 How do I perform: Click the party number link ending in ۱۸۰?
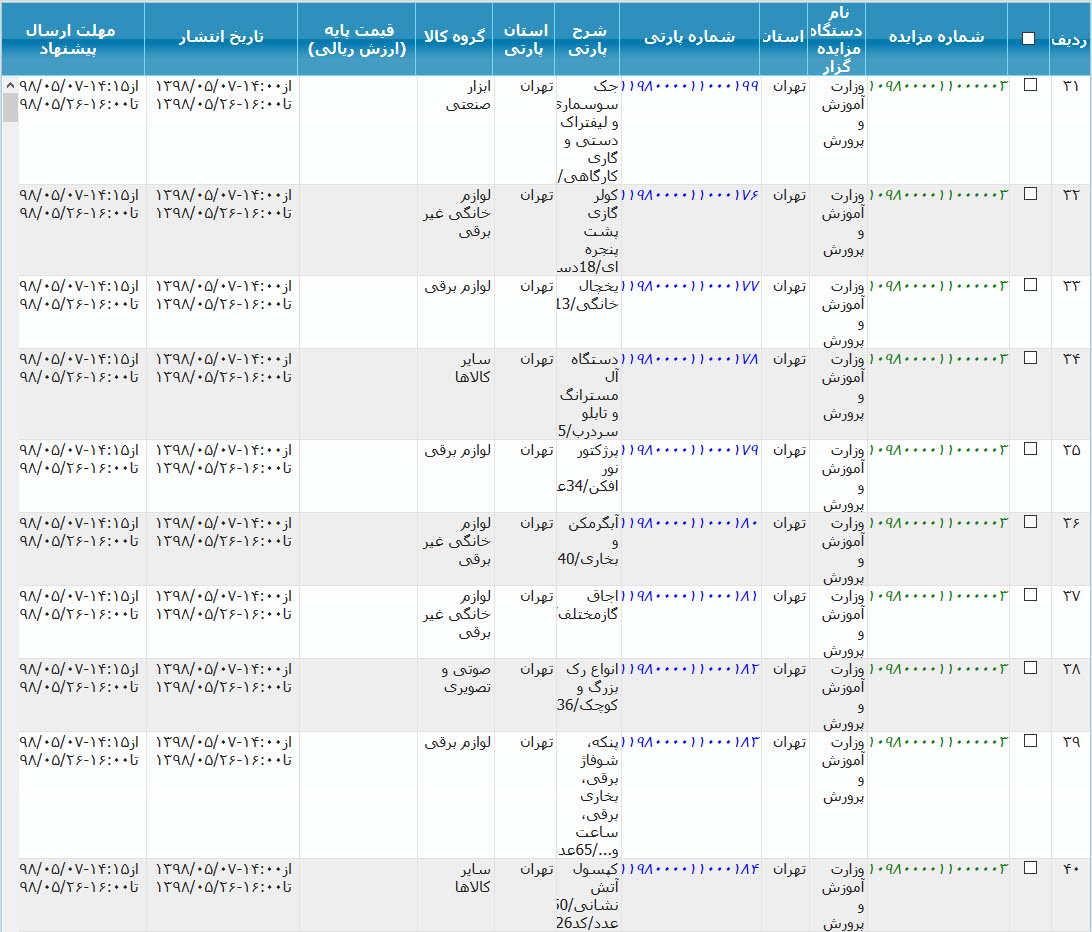point(696,523)
